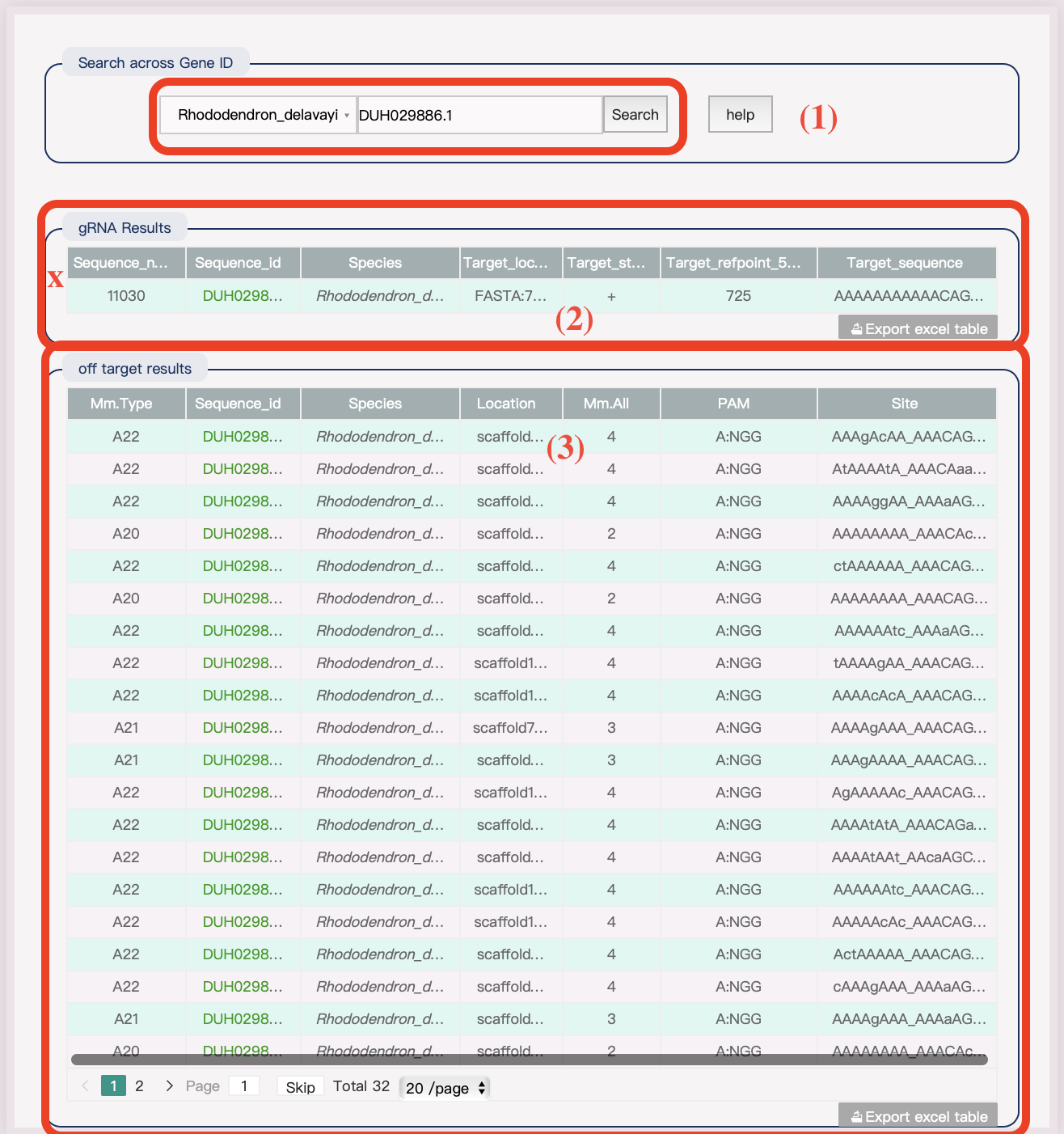Select sequence number 11030 cell

click(x=126, y=296)
